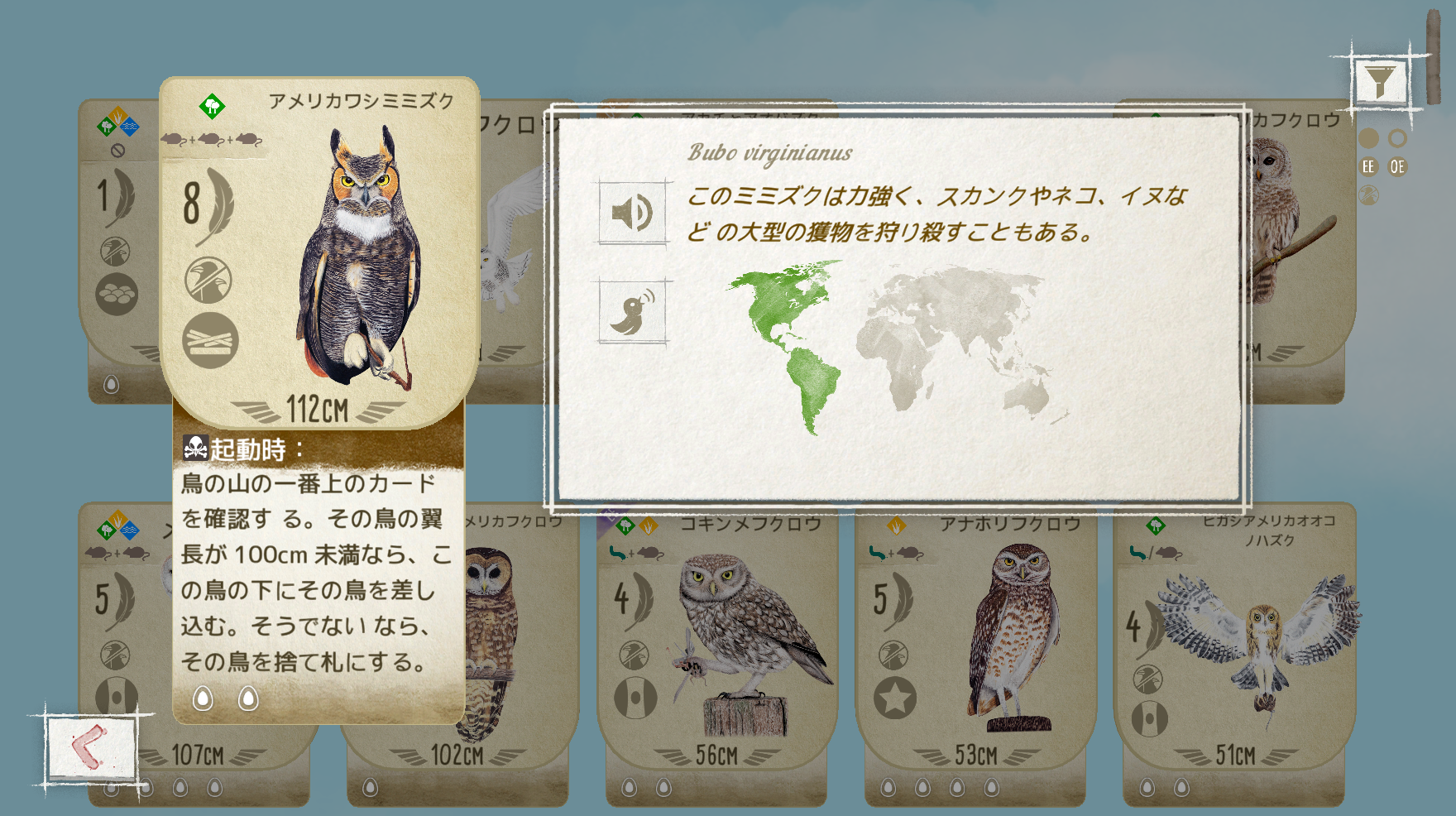Go back with the red arrow button
Screen dimensions: 1456x816
coord(90,747)
